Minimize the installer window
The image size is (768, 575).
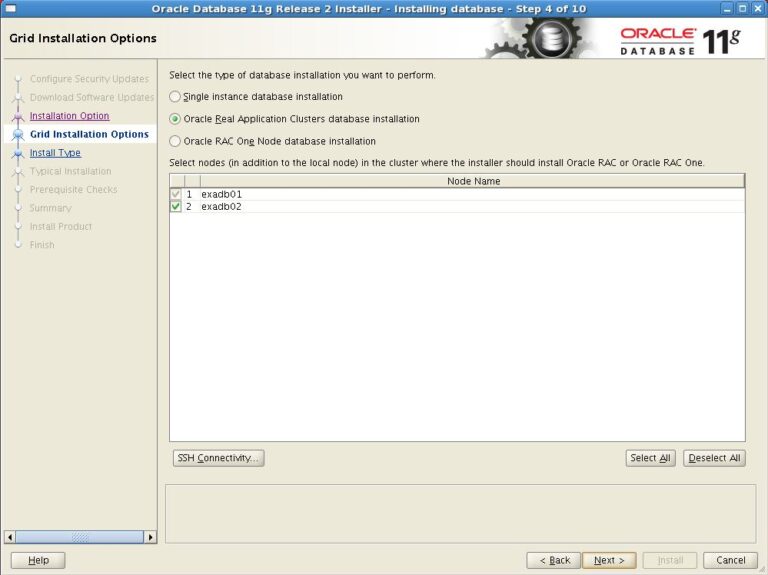[x=728, y=8]
